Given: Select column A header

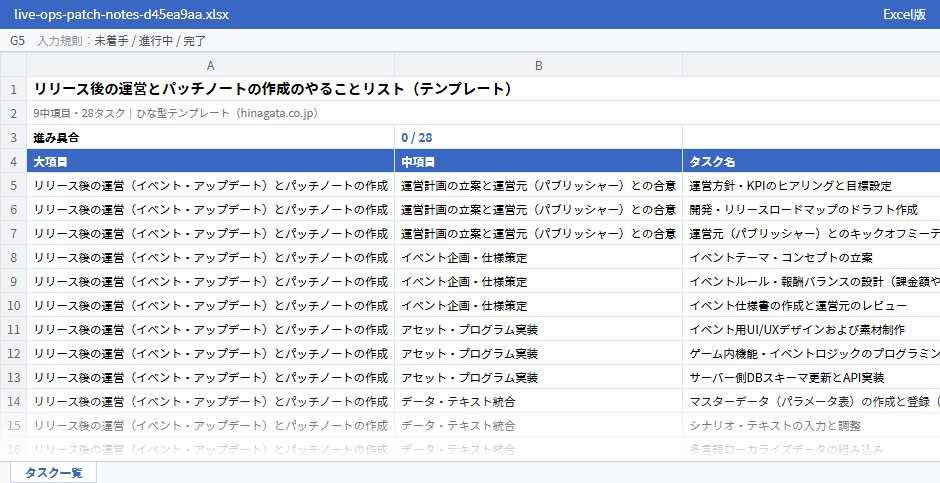Looking at the screenshot, I should 210,65.
